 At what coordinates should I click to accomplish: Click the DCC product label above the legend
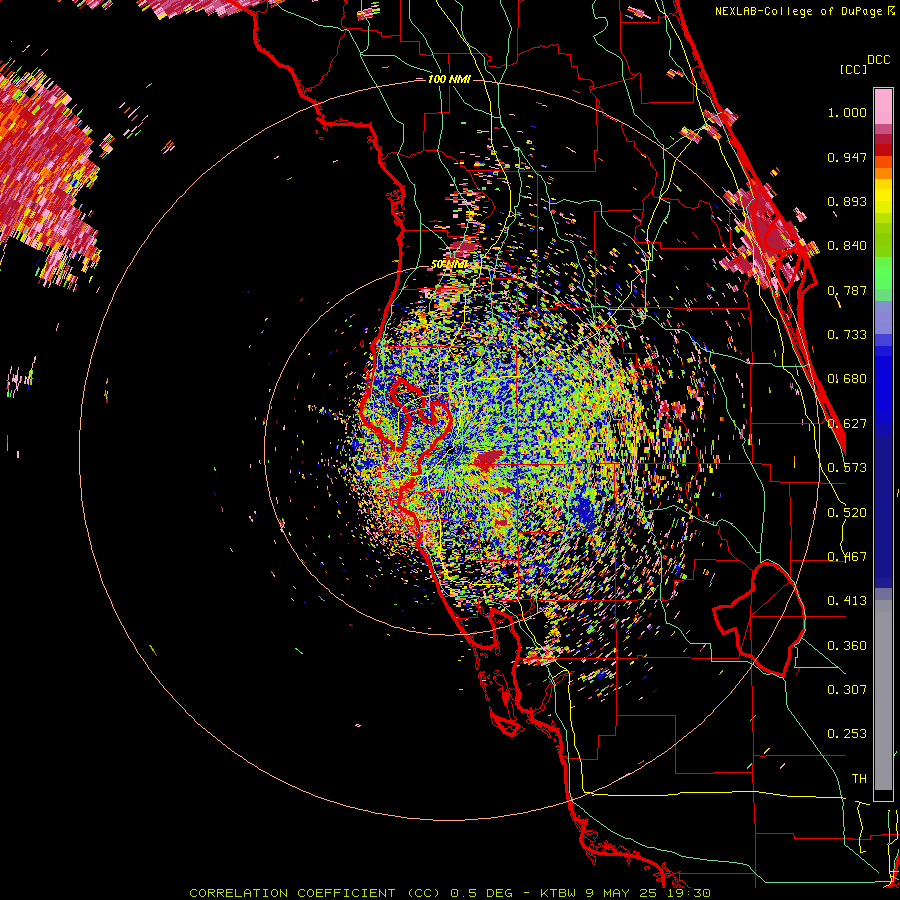[x=878, y=59]
